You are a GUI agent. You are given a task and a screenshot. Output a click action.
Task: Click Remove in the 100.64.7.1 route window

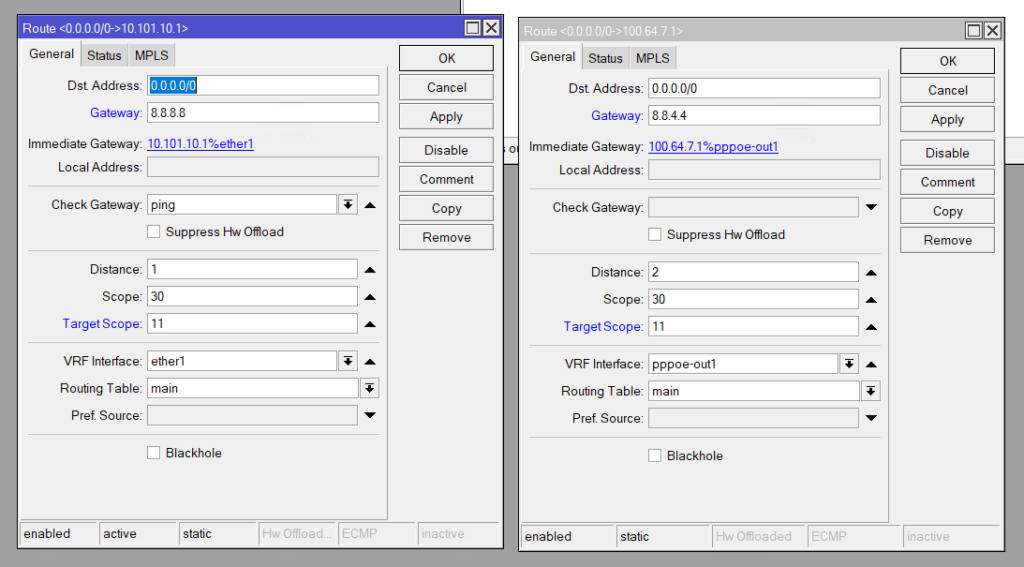tap(947, 240)
